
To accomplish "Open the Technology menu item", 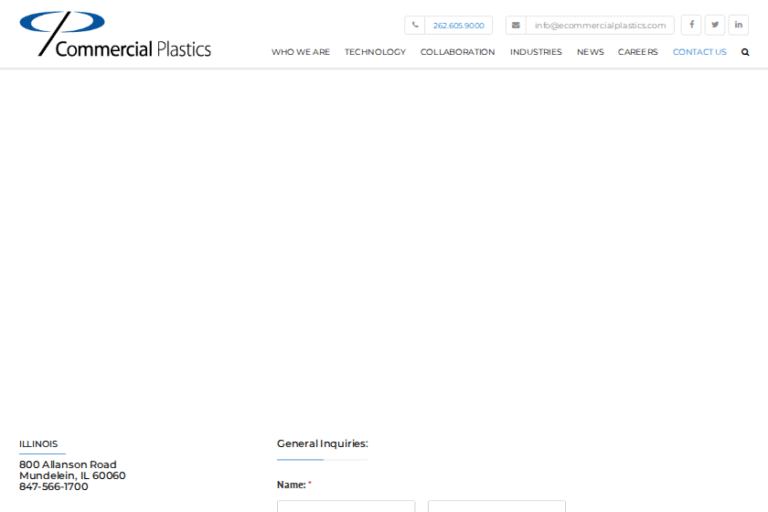I will pyautogui.click(x=375, y=52).
